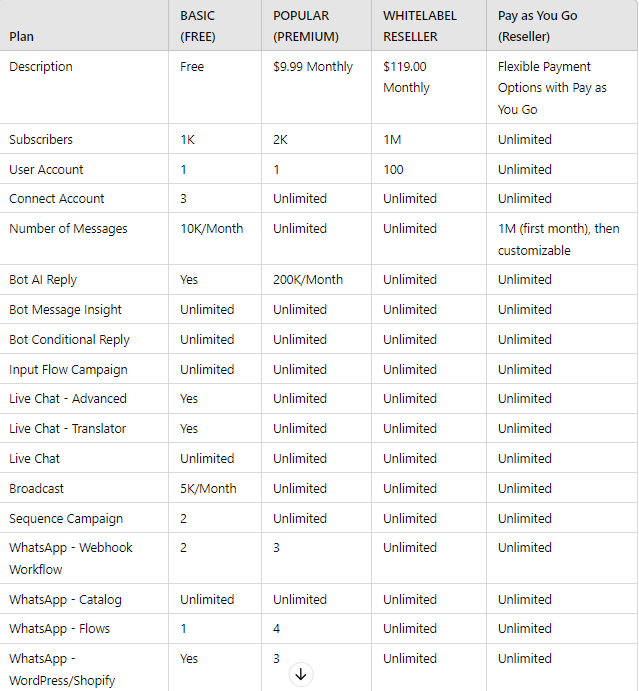Image resolution: width=639 pixels, height=691 pixels.
Task: Select the Subscribers row label
Action: [x=41, y=140]
